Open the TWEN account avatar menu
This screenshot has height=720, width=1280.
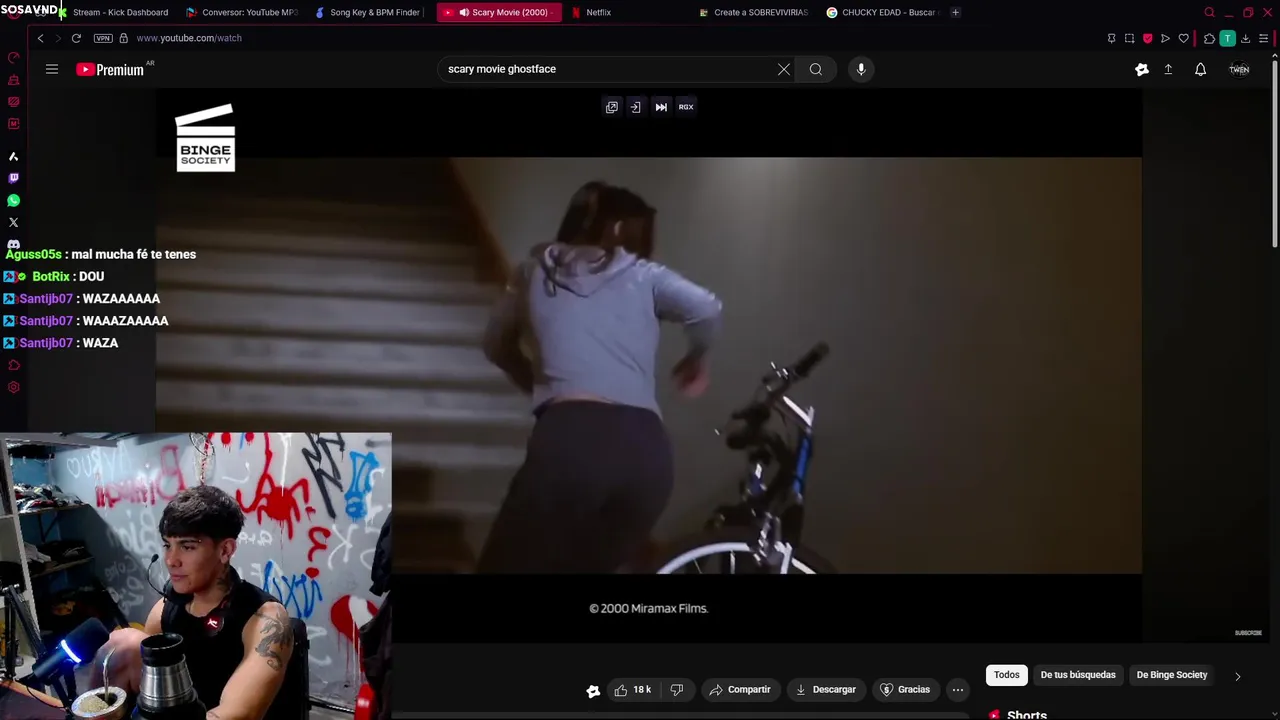click(1239, 69)
